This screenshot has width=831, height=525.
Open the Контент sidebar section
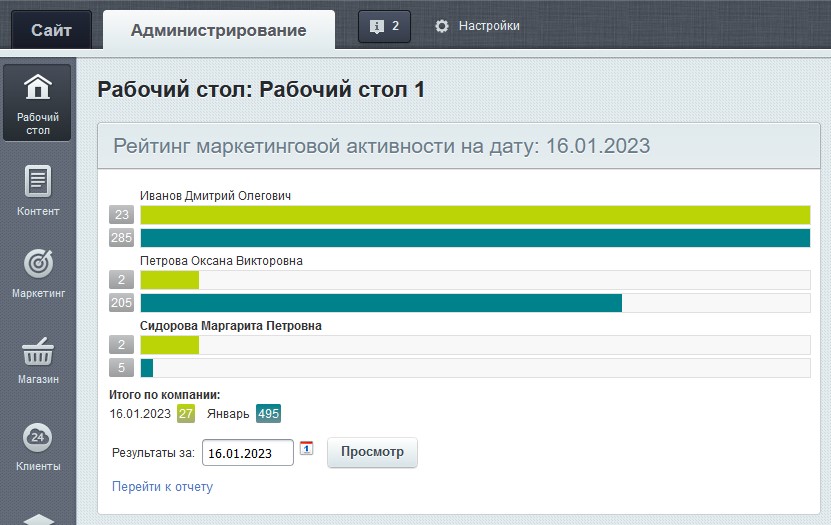pos(38,190)
